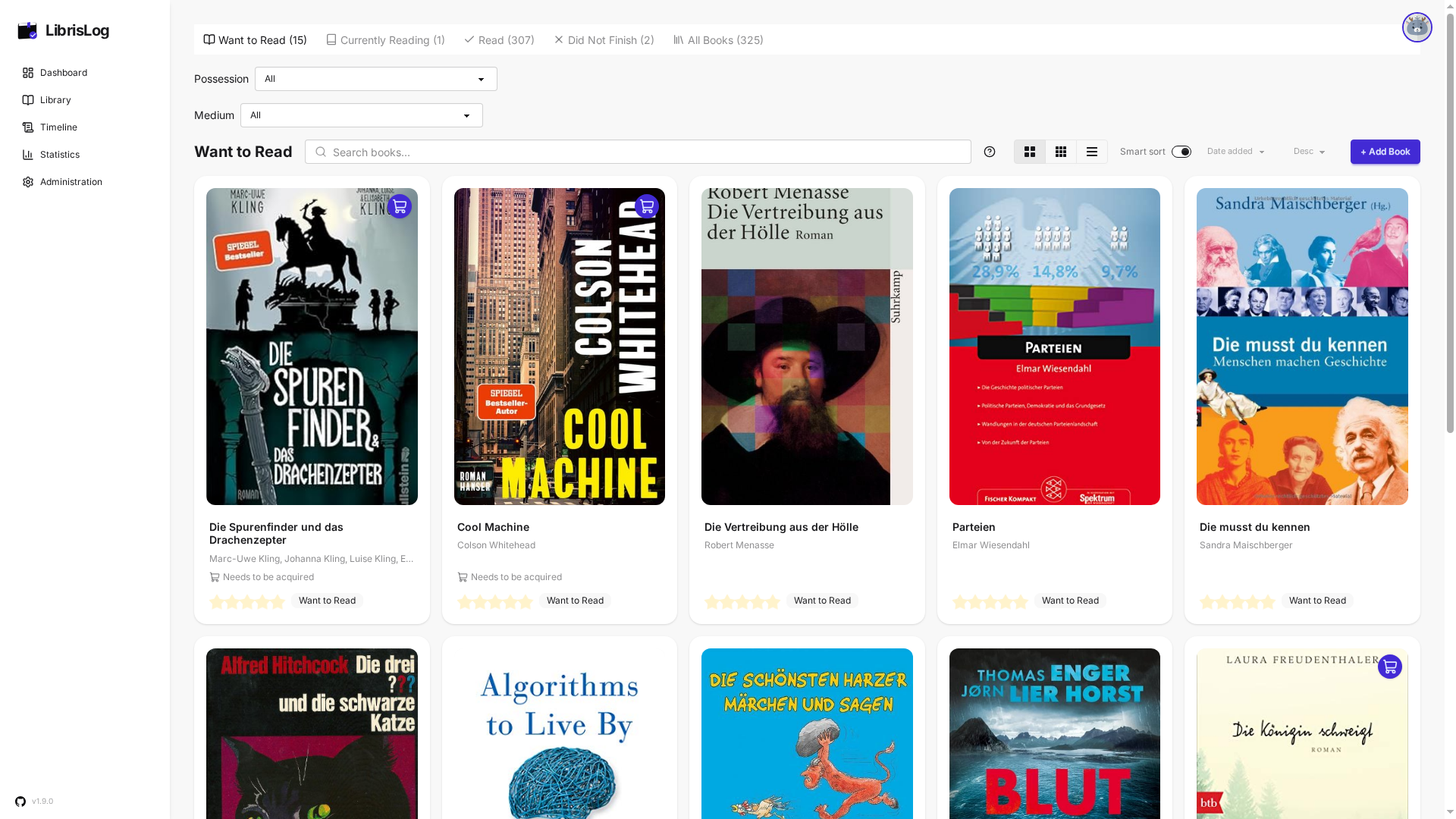The image size is (1456, 819).
Task: Rate Parteien three stars
Action: point(990,602)
